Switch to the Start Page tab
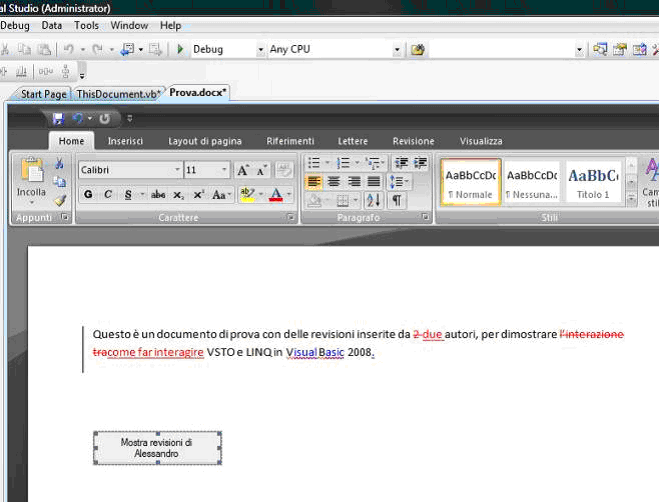This screenshot has height=502, width=659. pos(43,94)
